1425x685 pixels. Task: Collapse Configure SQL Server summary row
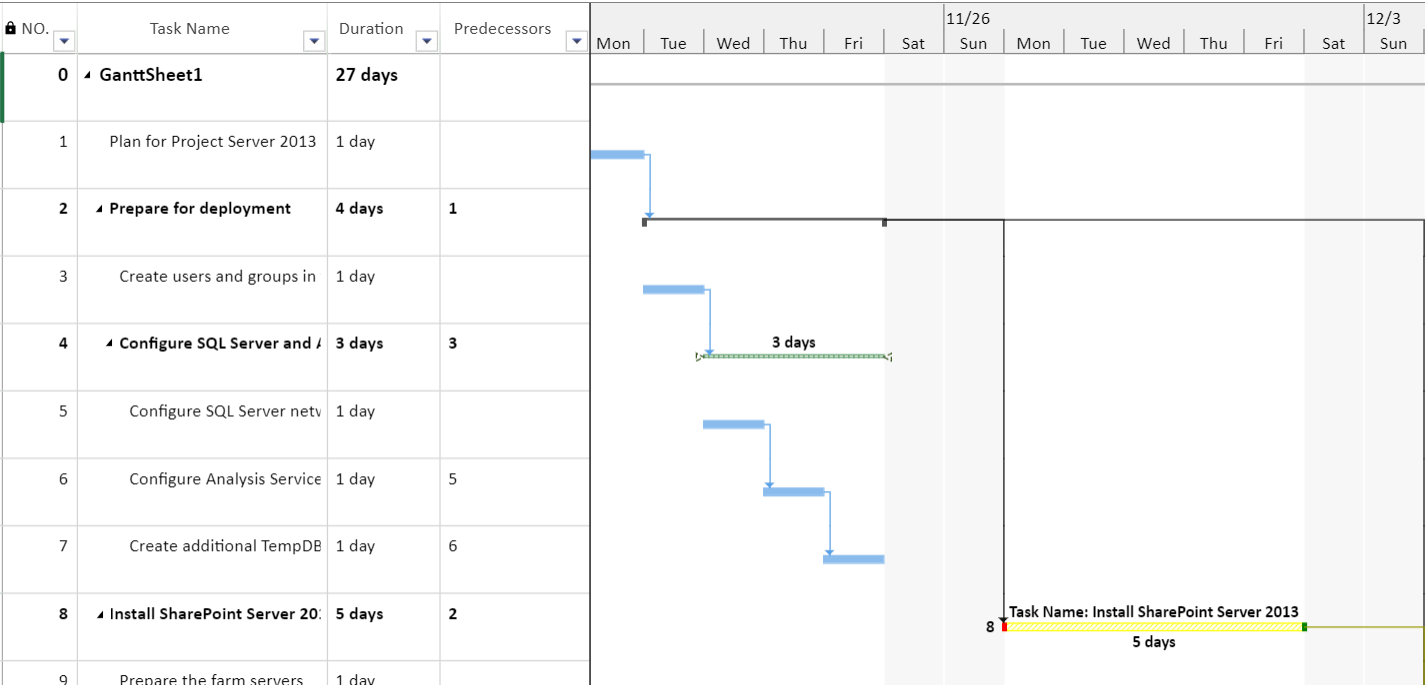[109, 344]
